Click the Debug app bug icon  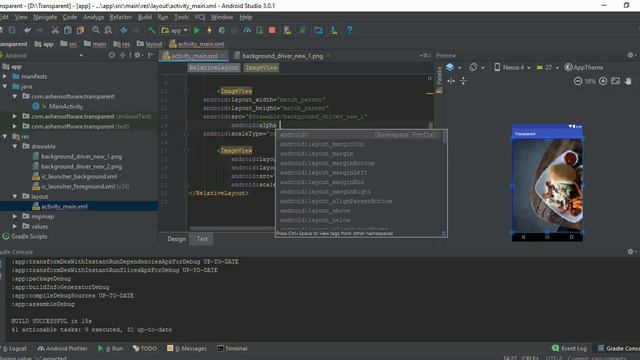(222, 30)
